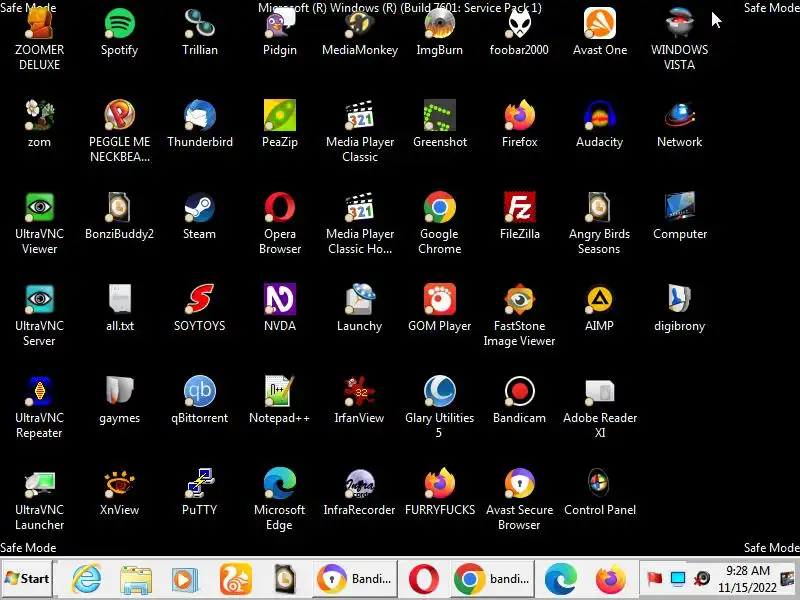Click the Start button on taskbar
The height and width of the screenshot is (600, 800).
[27, 579]
